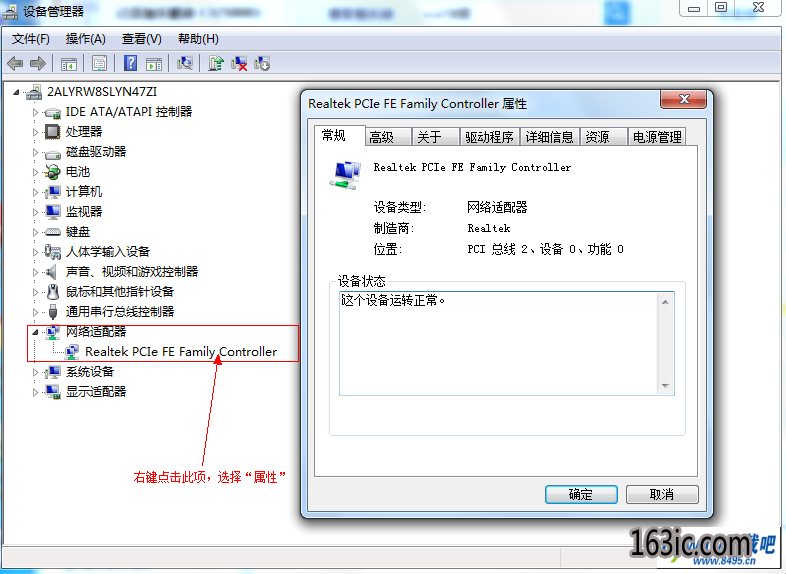Expand the 处理器 tree node
This screenshot has height=574, width=786.
click(35, 132)
